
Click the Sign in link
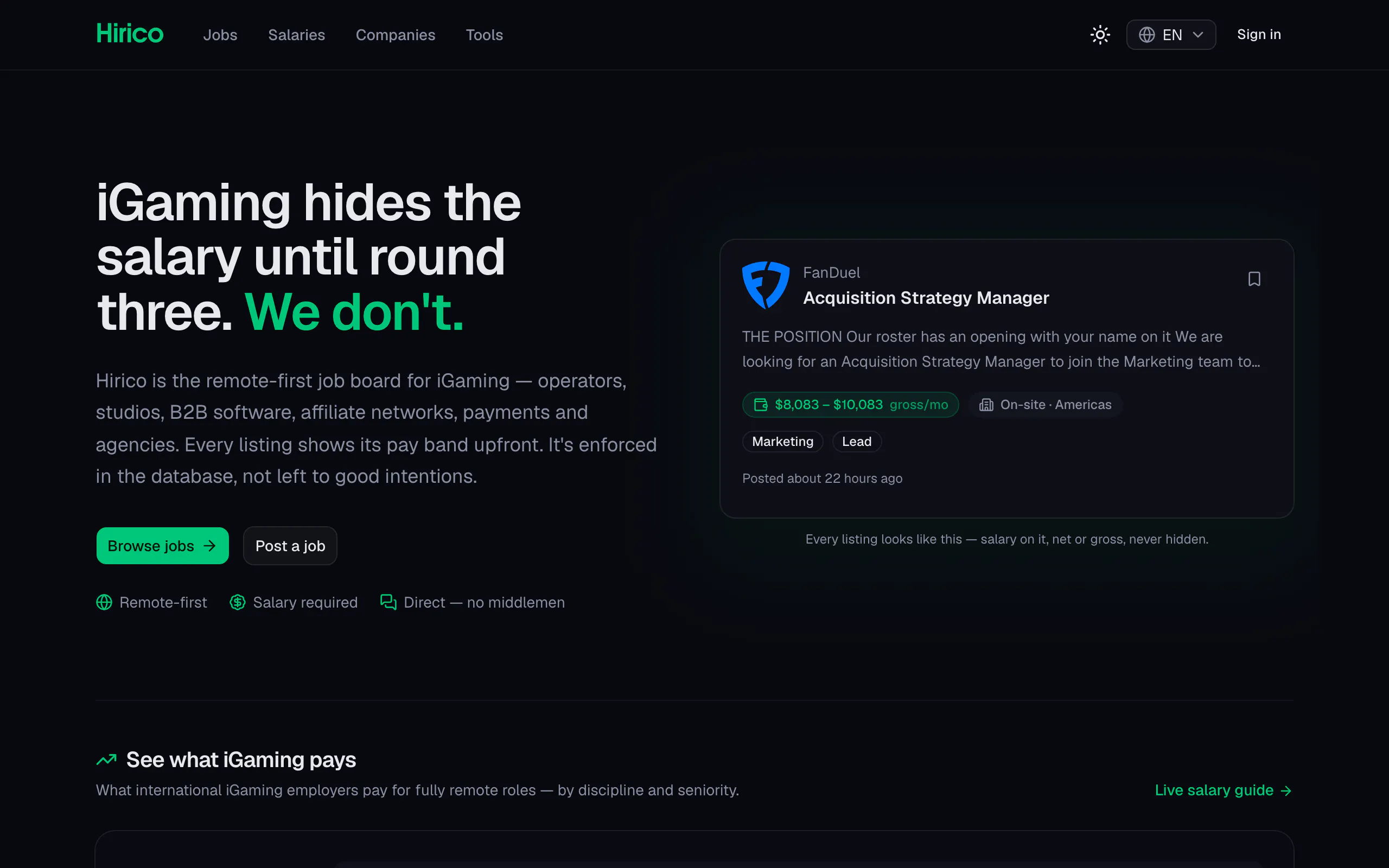[x=1259, y=34]
